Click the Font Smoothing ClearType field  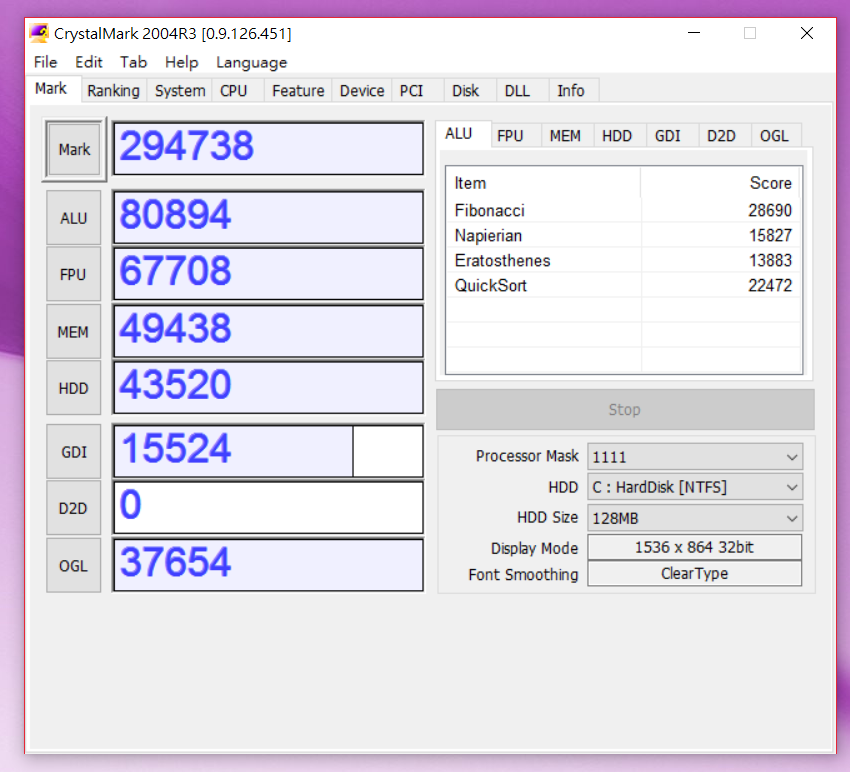tap(694, 573)
